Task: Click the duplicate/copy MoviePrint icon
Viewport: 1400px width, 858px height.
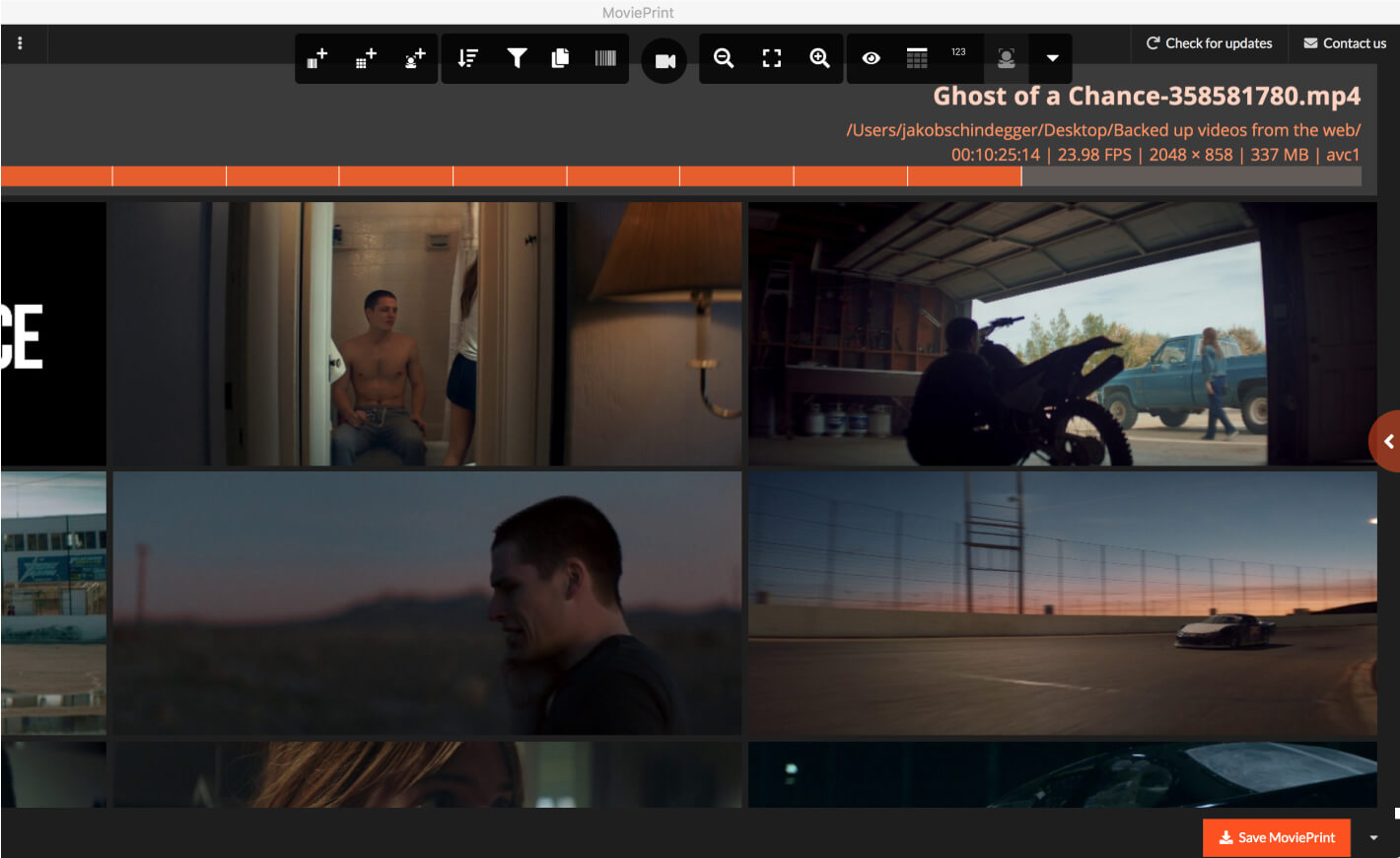Action: (560, 58)
